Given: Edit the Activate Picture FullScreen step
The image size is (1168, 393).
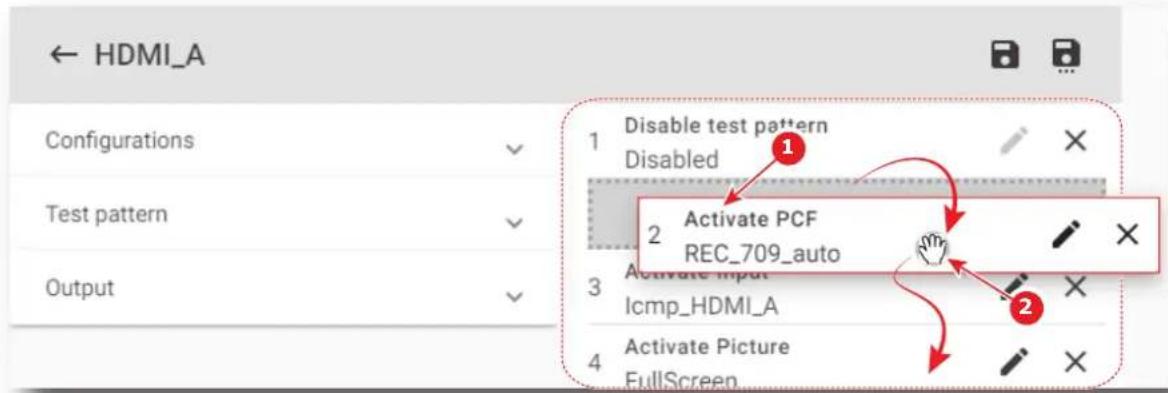Looking at the screenshot, I should (x=1014, y=361).
